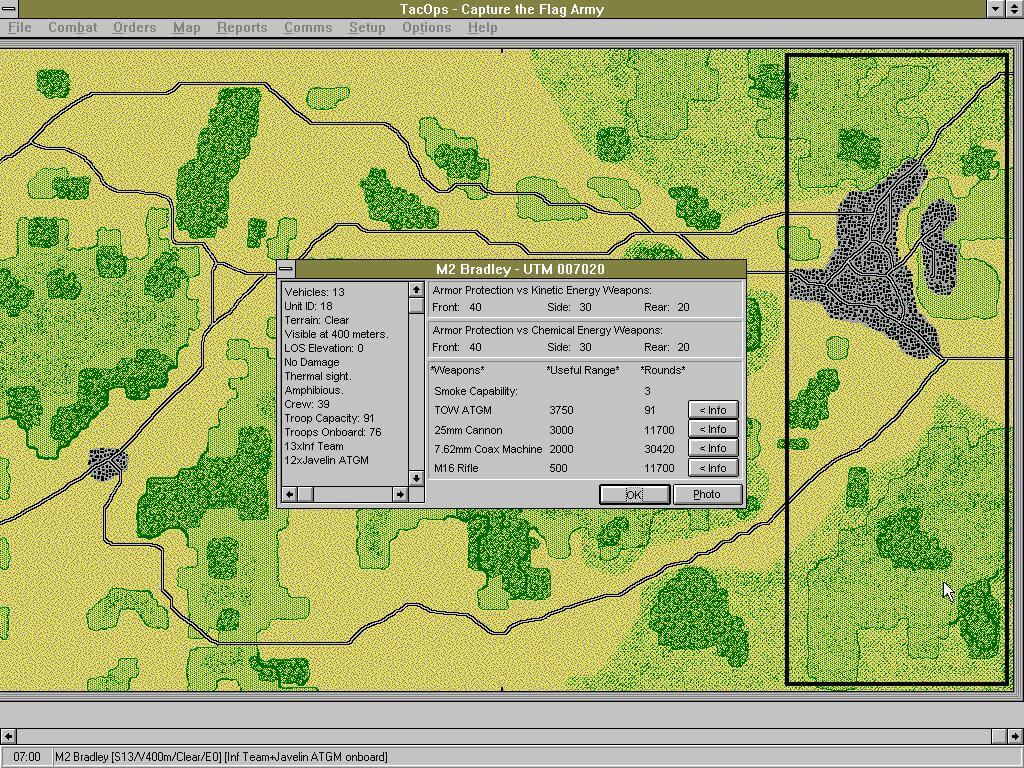Open the Comms menu
The height and width of the screenshot is (768, 1024).
pyautogui.click(x=308, y=27)
